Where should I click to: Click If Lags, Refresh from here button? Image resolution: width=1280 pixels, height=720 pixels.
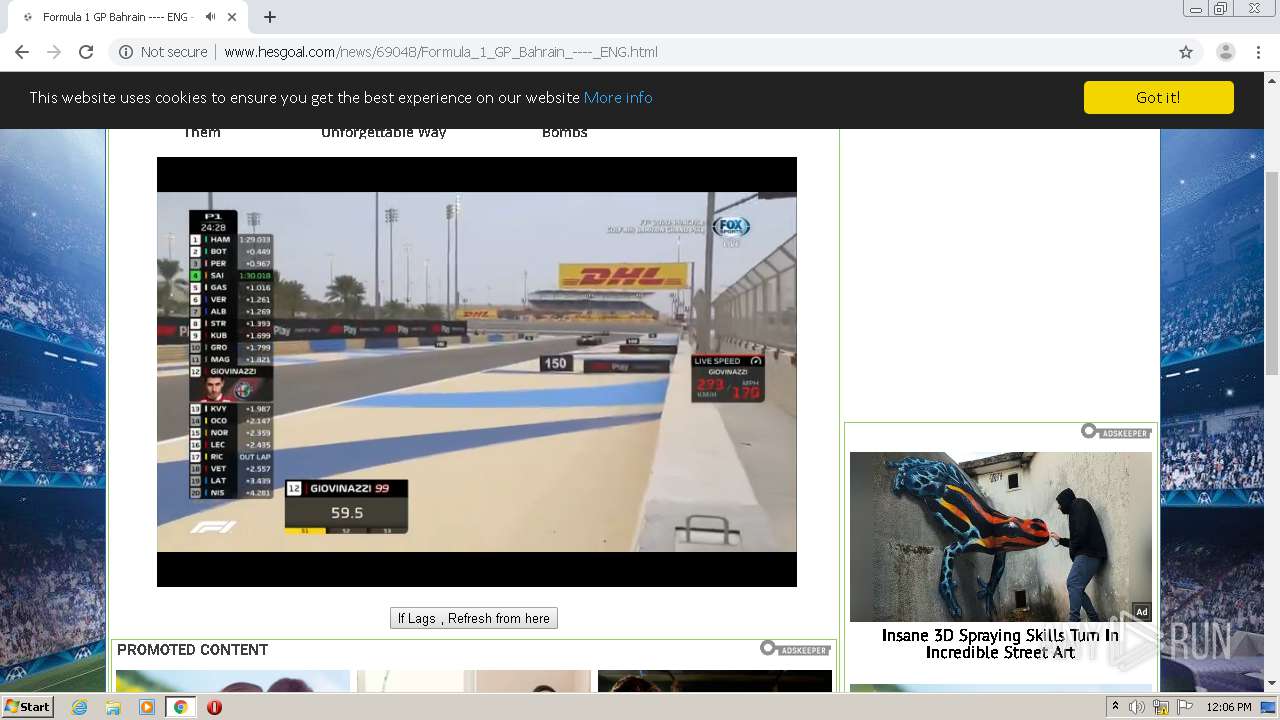click(x=474, y=618)
